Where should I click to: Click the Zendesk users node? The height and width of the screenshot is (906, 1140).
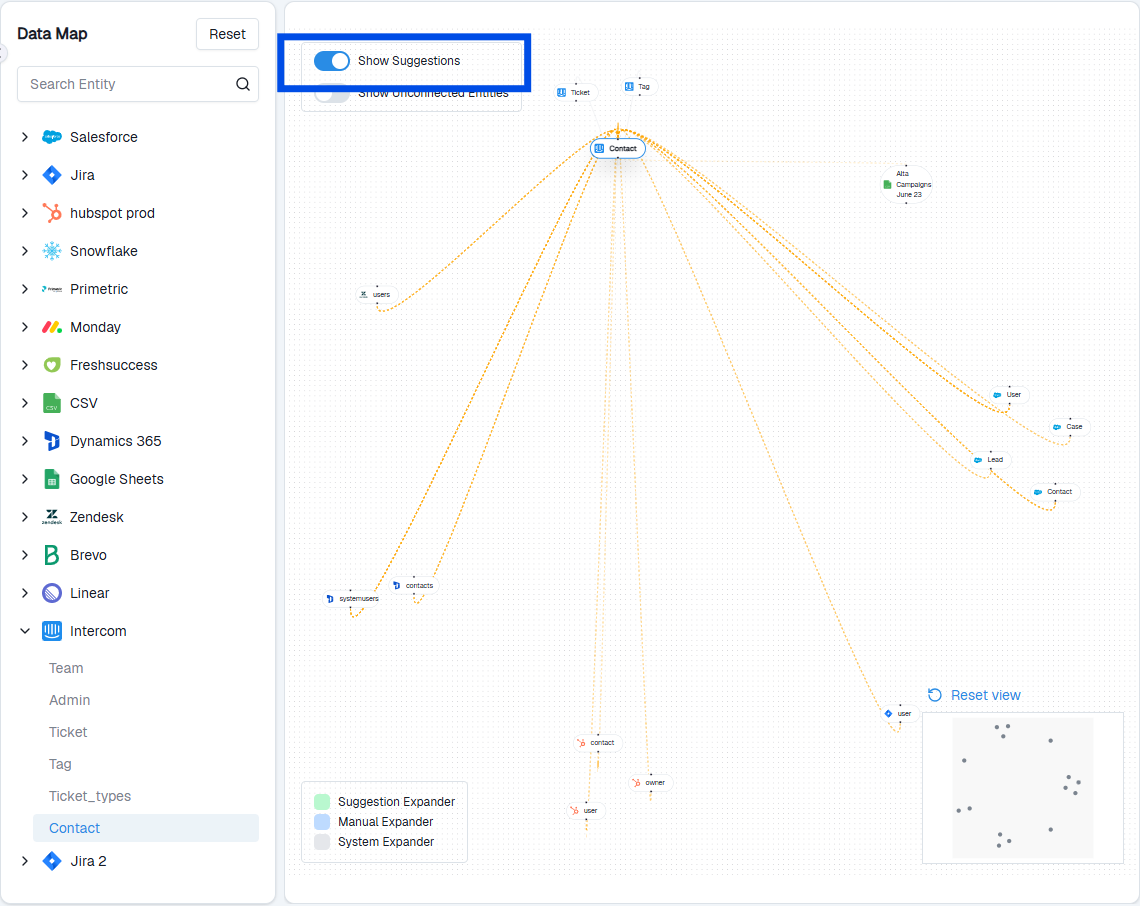pyautogui.click(x=377, y=294)
